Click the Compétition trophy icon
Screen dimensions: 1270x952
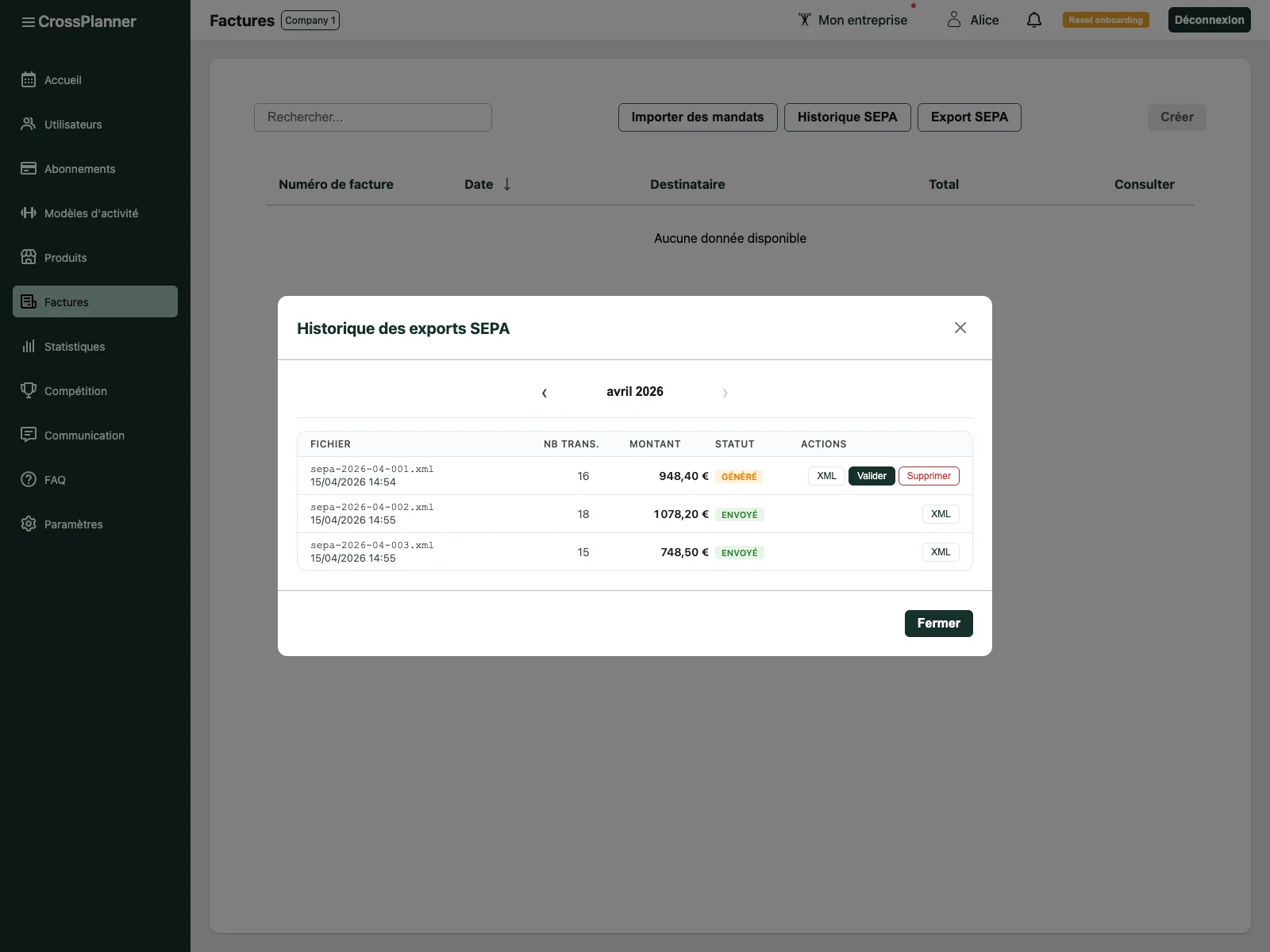click(29, 390)
